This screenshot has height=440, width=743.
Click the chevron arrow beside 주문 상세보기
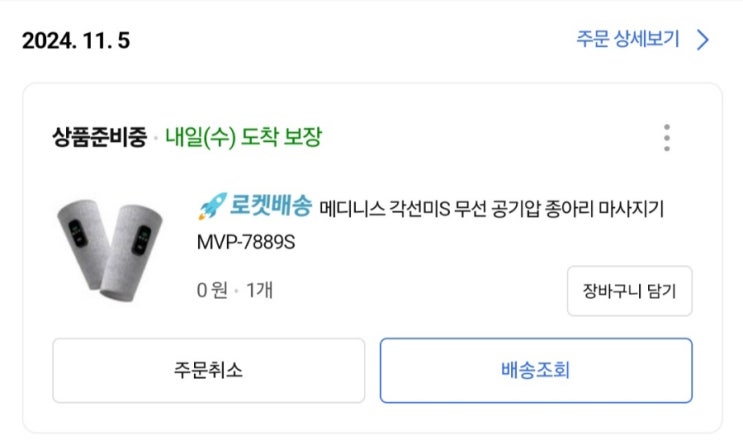(703, 40)
